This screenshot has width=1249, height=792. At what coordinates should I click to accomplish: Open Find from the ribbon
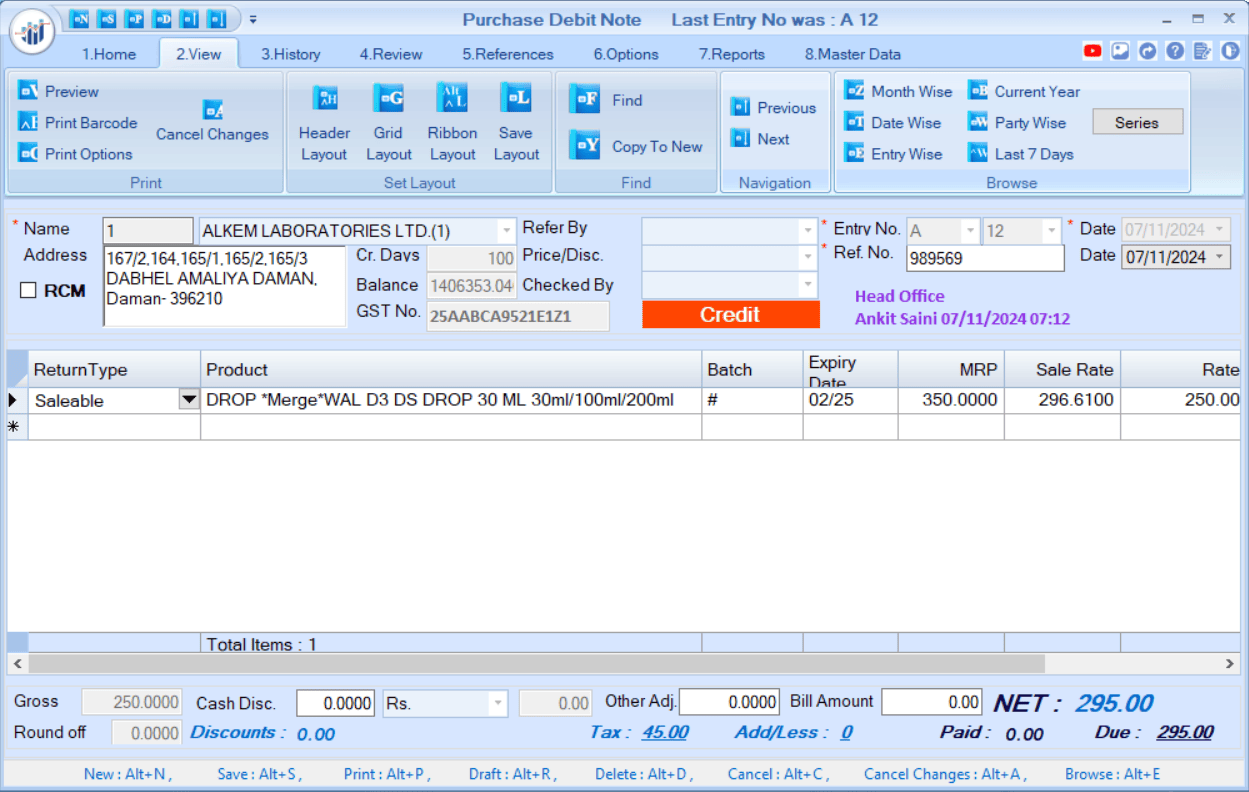click(606, 100)
